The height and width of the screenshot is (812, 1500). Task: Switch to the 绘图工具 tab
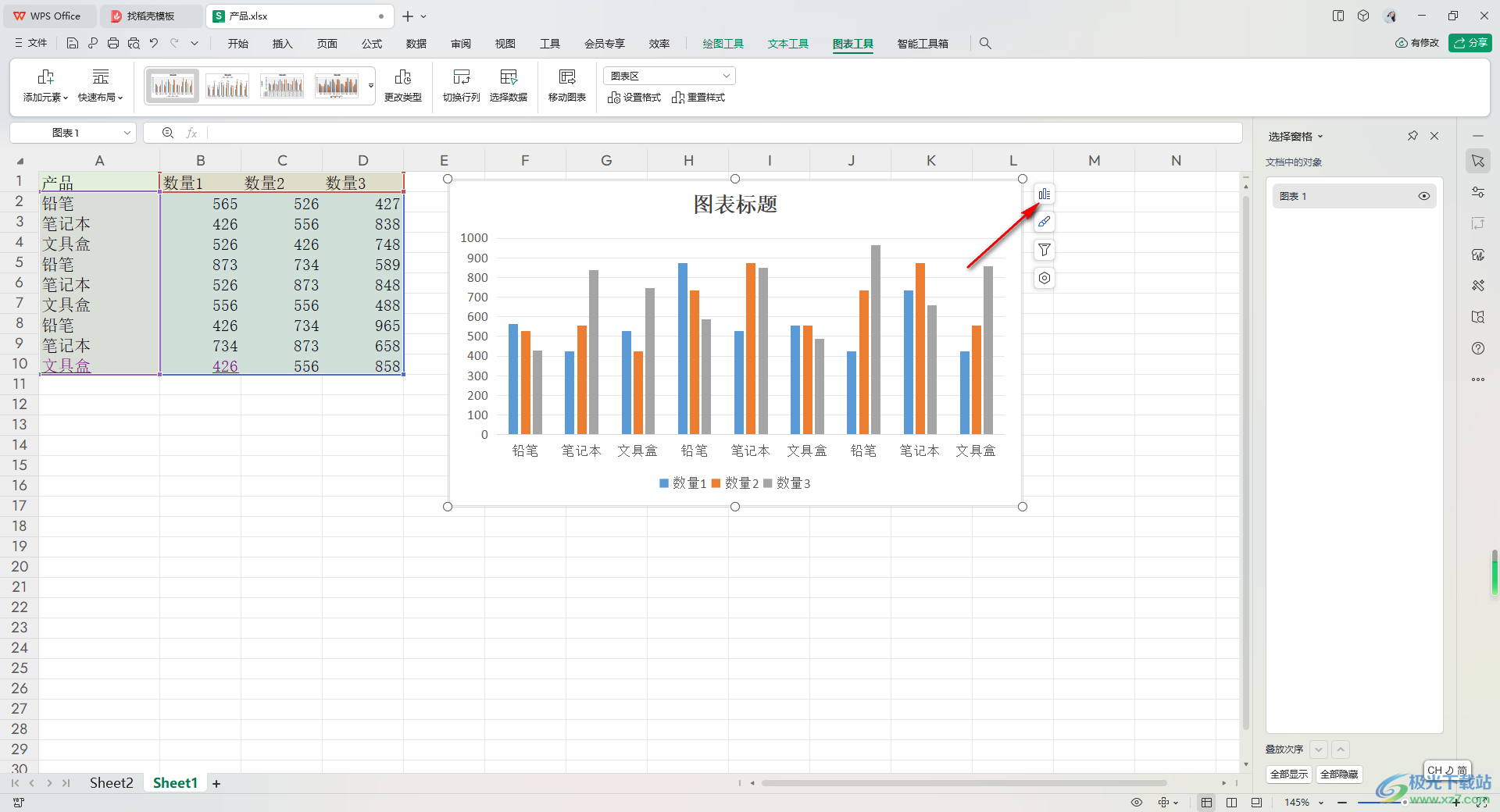[x=723, y=44]
